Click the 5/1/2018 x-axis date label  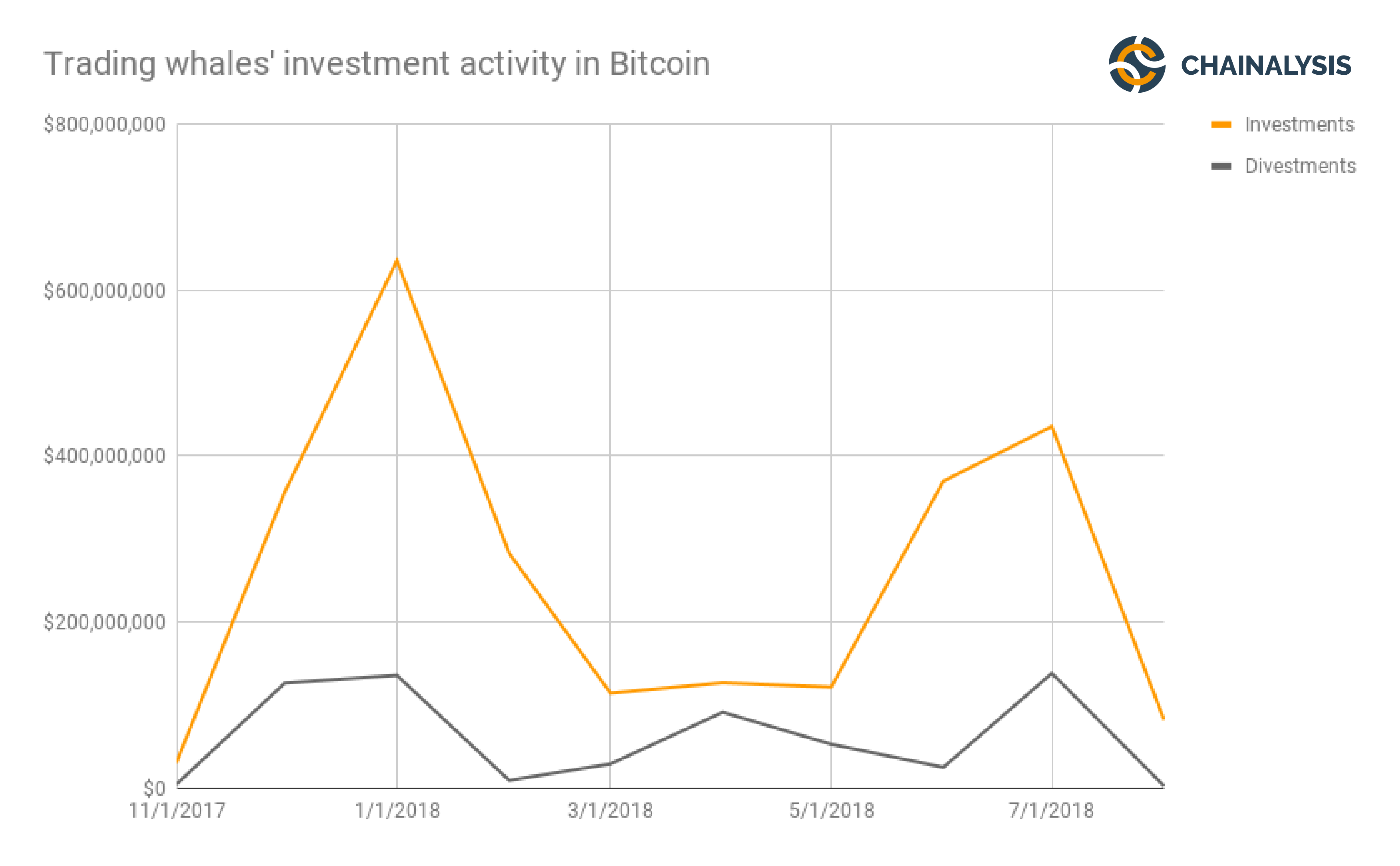(x=832, y=811)
